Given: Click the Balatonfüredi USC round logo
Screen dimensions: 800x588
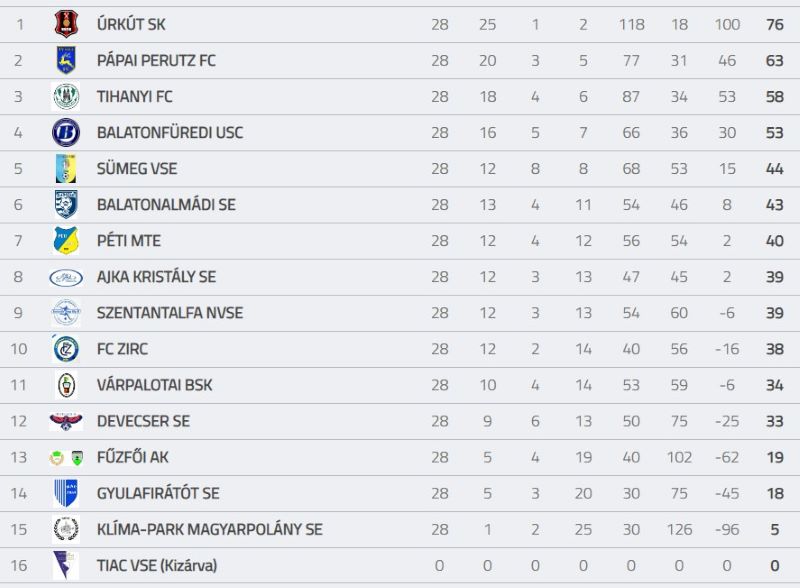Looking at the screenshot, I should [x=66, y=132].
